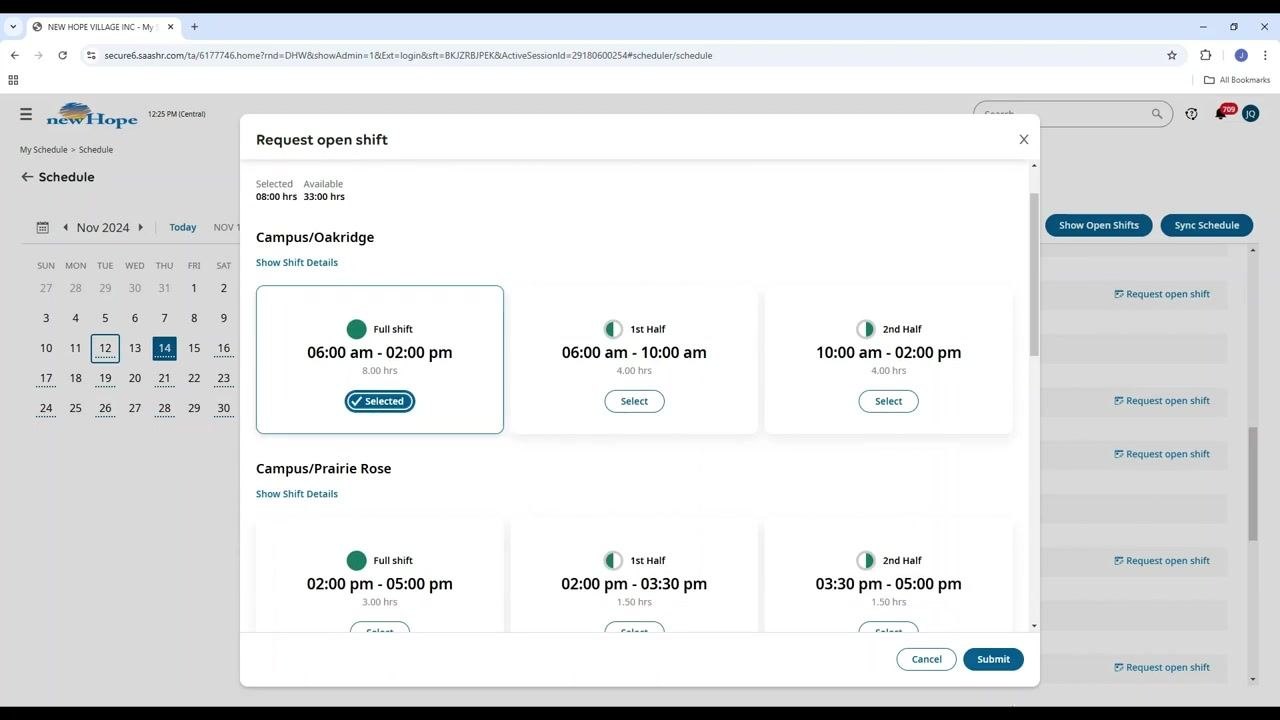Select Oakridge 1st Half 06:00-10:00 am shift
1280x720 pixels.
(x=634, y=401)
